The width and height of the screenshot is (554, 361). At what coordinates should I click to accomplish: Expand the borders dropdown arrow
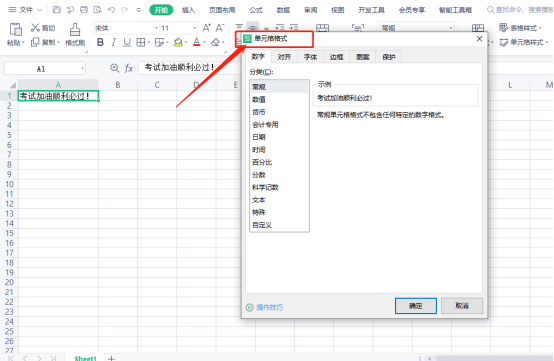point(149,43)
